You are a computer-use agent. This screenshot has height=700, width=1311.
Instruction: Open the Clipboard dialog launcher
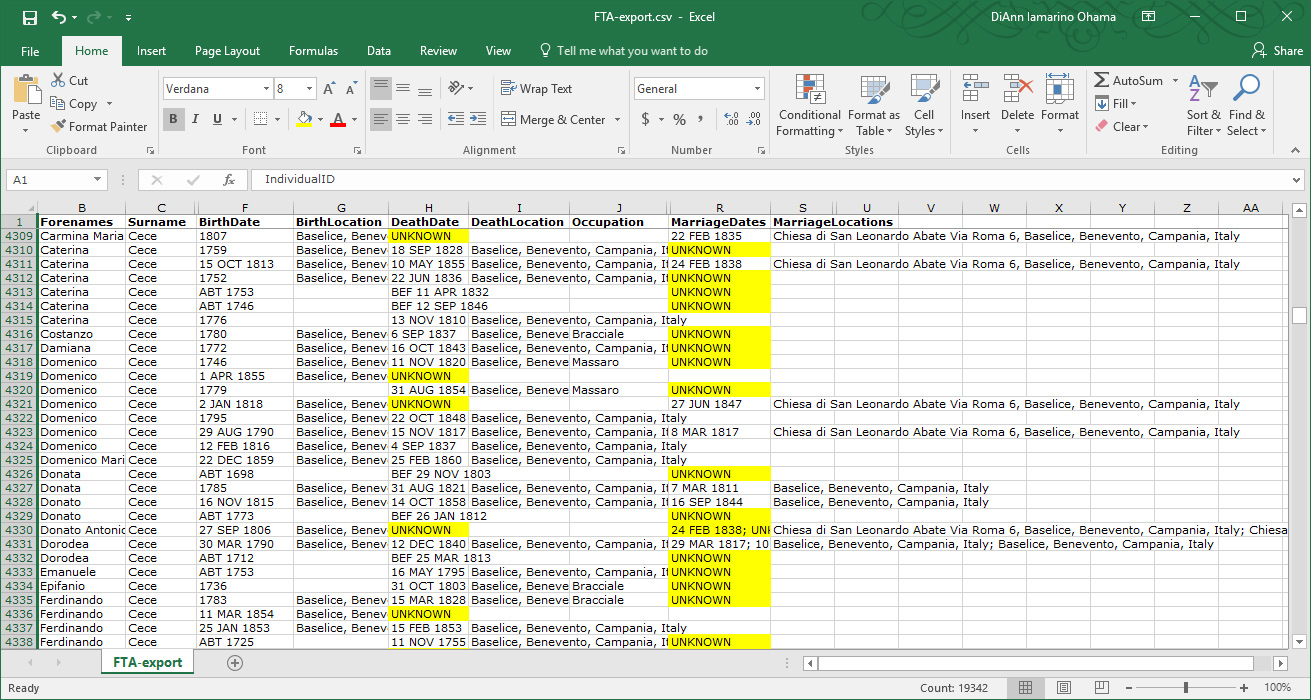[151, 150]
